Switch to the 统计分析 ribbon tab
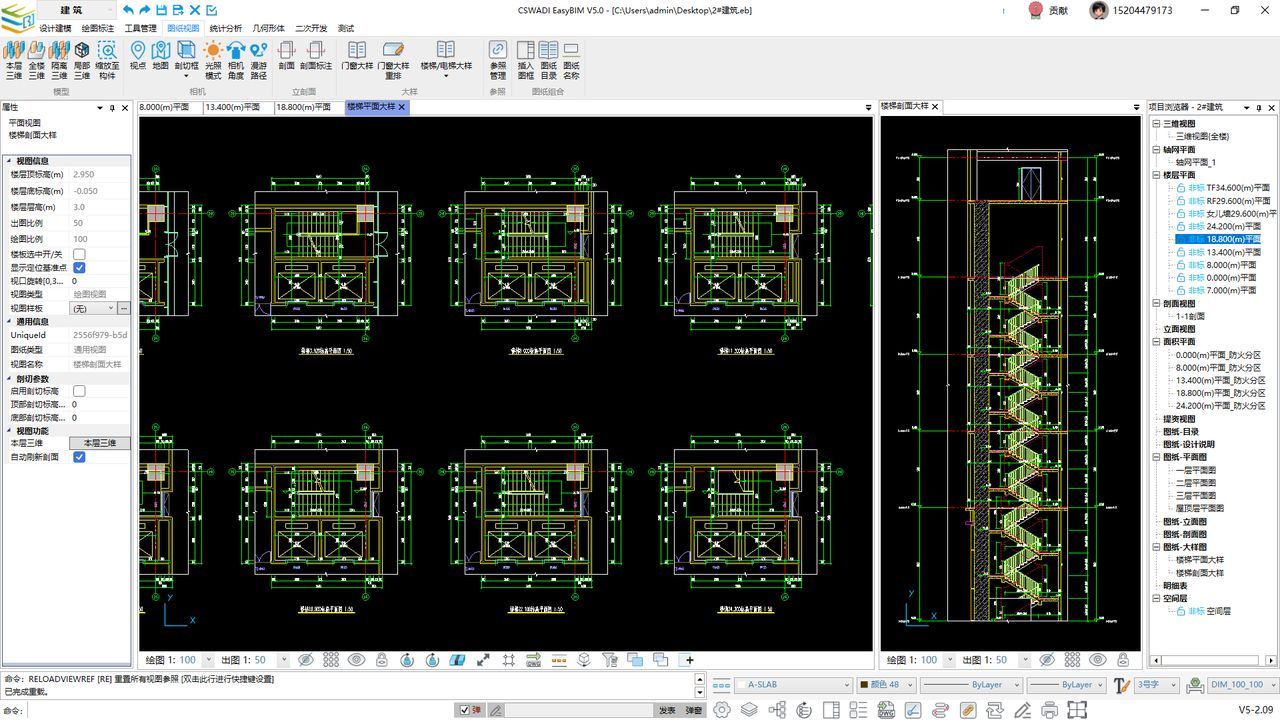The width and height of the screenshot is (1280, 720). 226,28
